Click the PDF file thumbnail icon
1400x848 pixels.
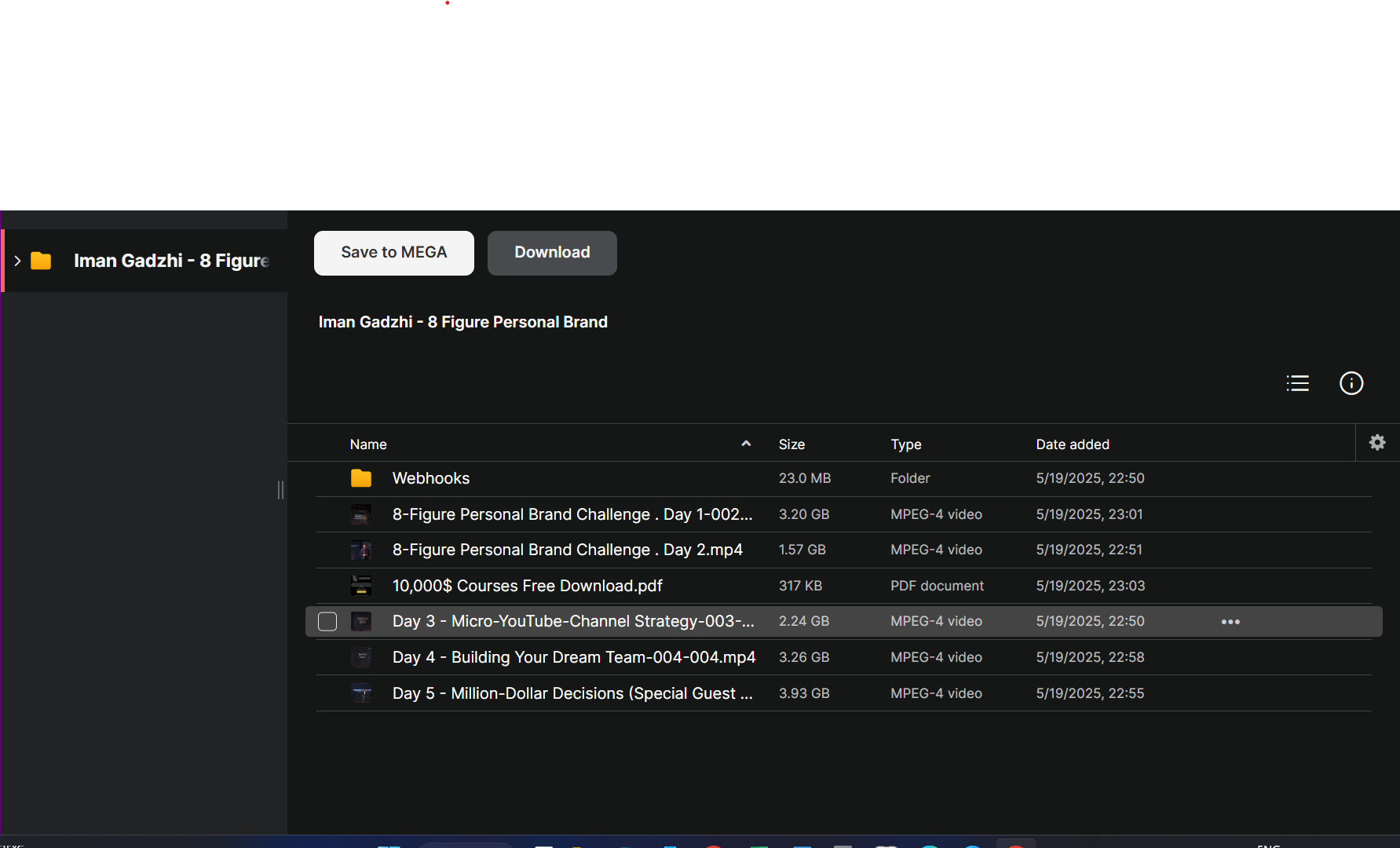(x=361, y=586)
